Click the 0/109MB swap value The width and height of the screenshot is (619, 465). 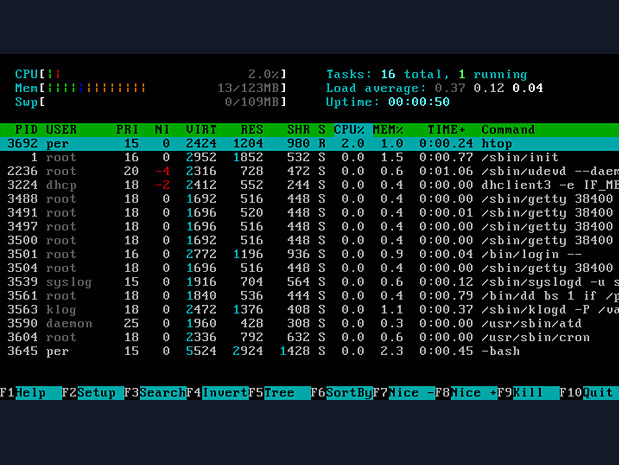[252, 102]
